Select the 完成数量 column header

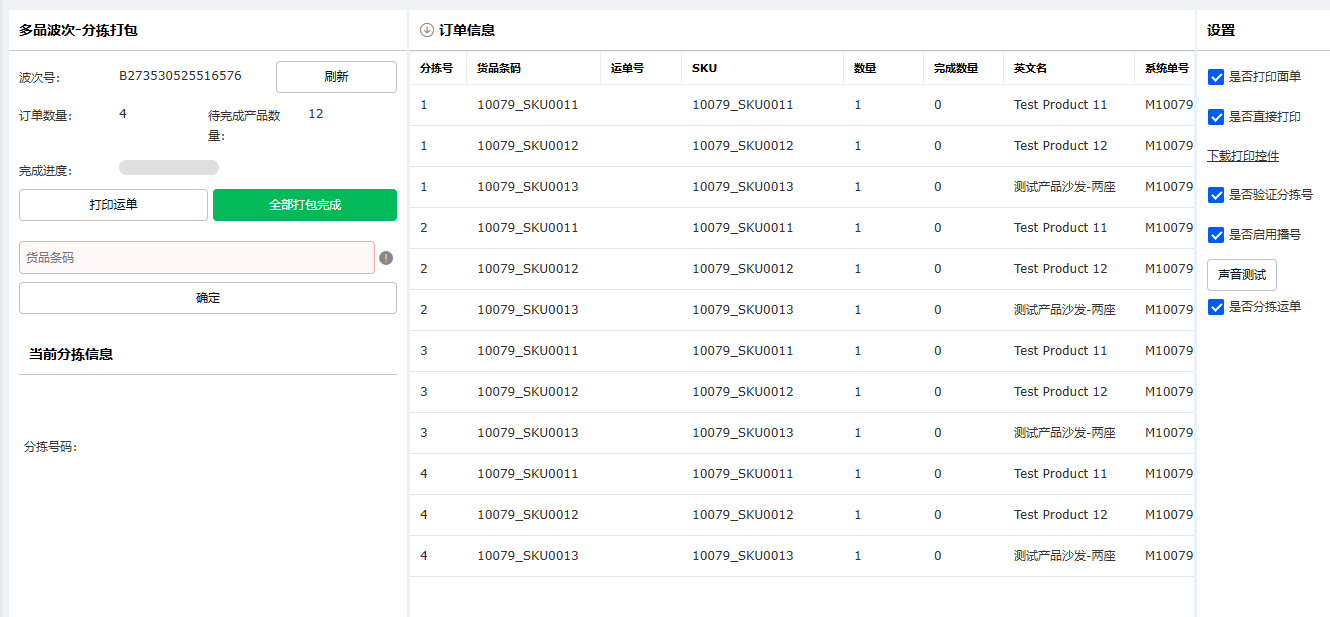coord(955,69)
